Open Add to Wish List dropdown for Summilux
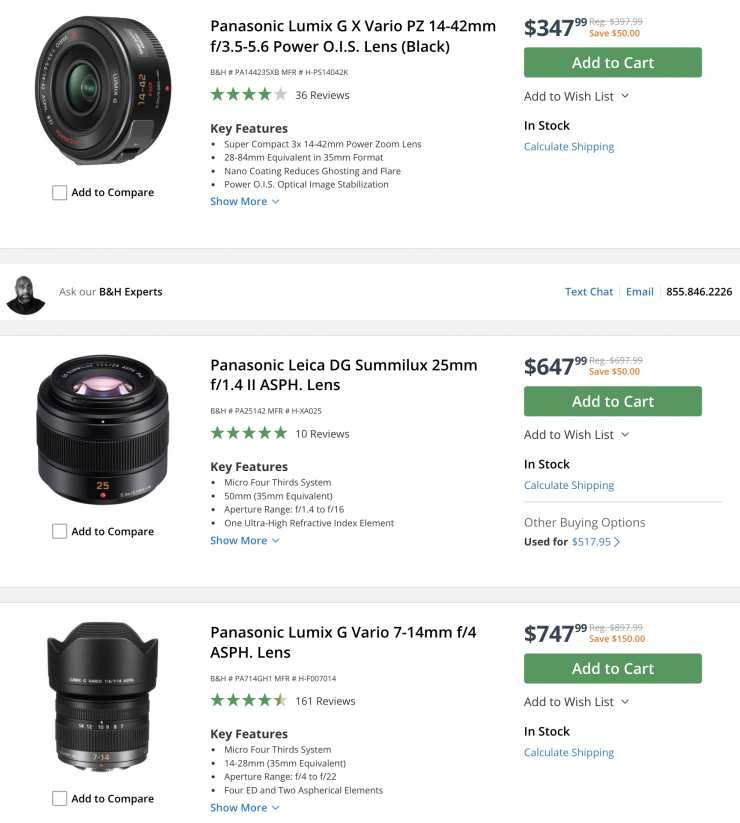 point(576,434)
